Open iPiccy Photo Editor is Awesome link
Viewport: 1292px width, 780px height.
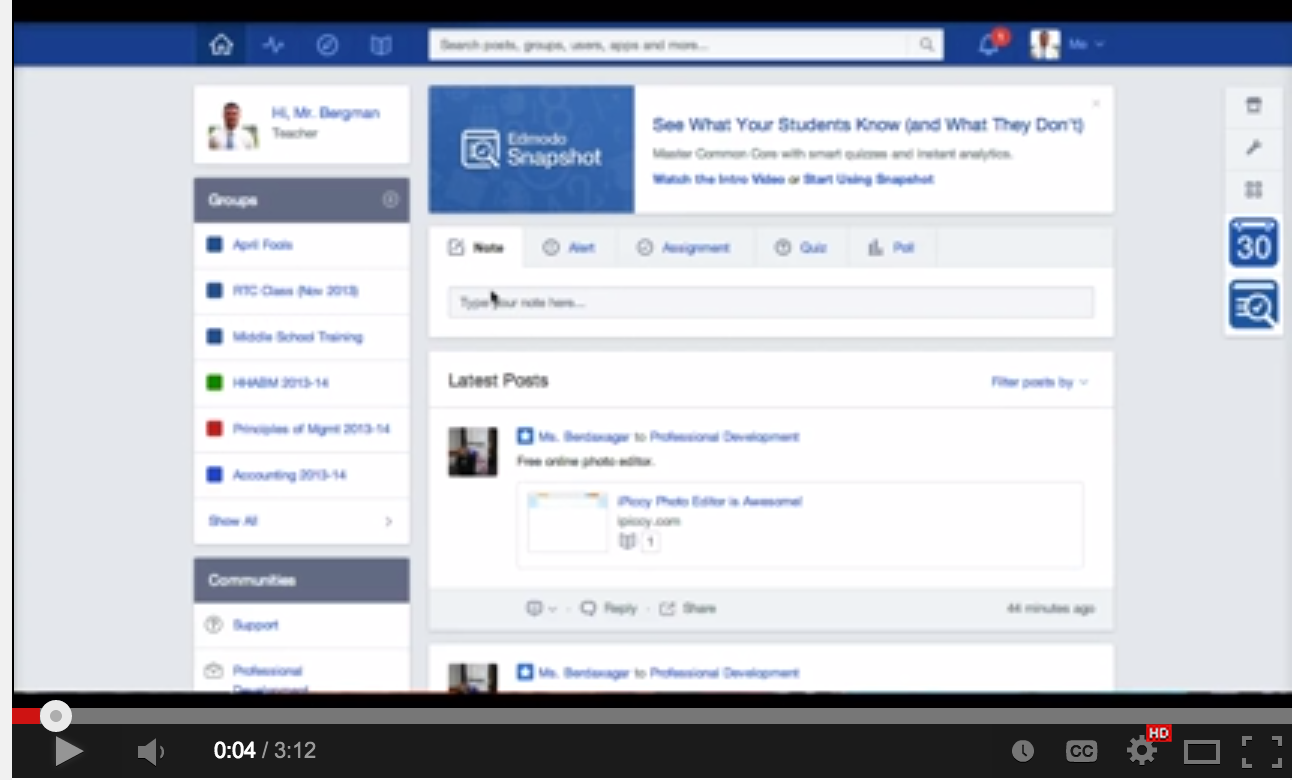tap(709, 501)
